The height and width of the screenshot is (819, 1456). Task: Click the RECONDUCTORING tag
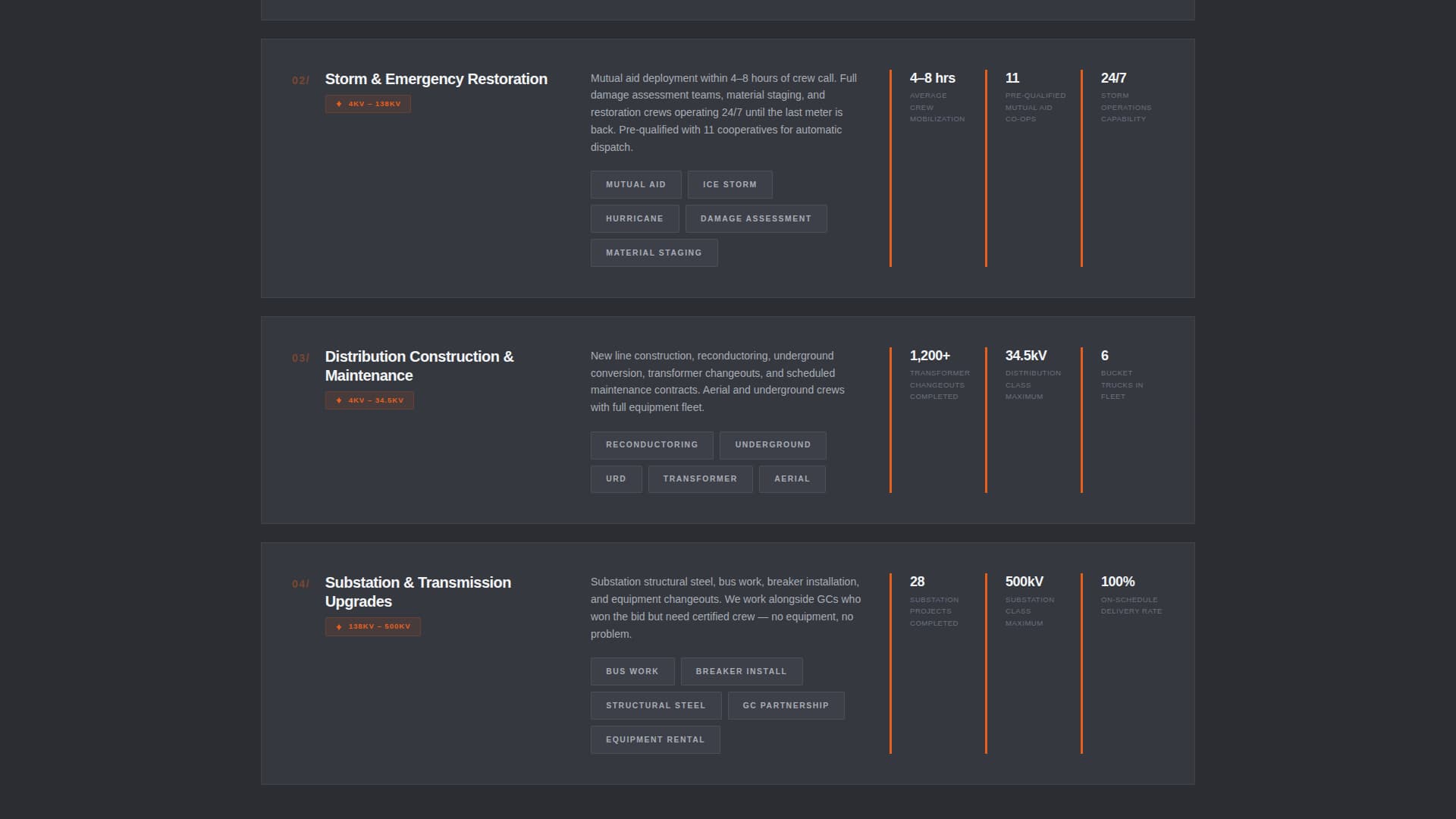point(651,444)
